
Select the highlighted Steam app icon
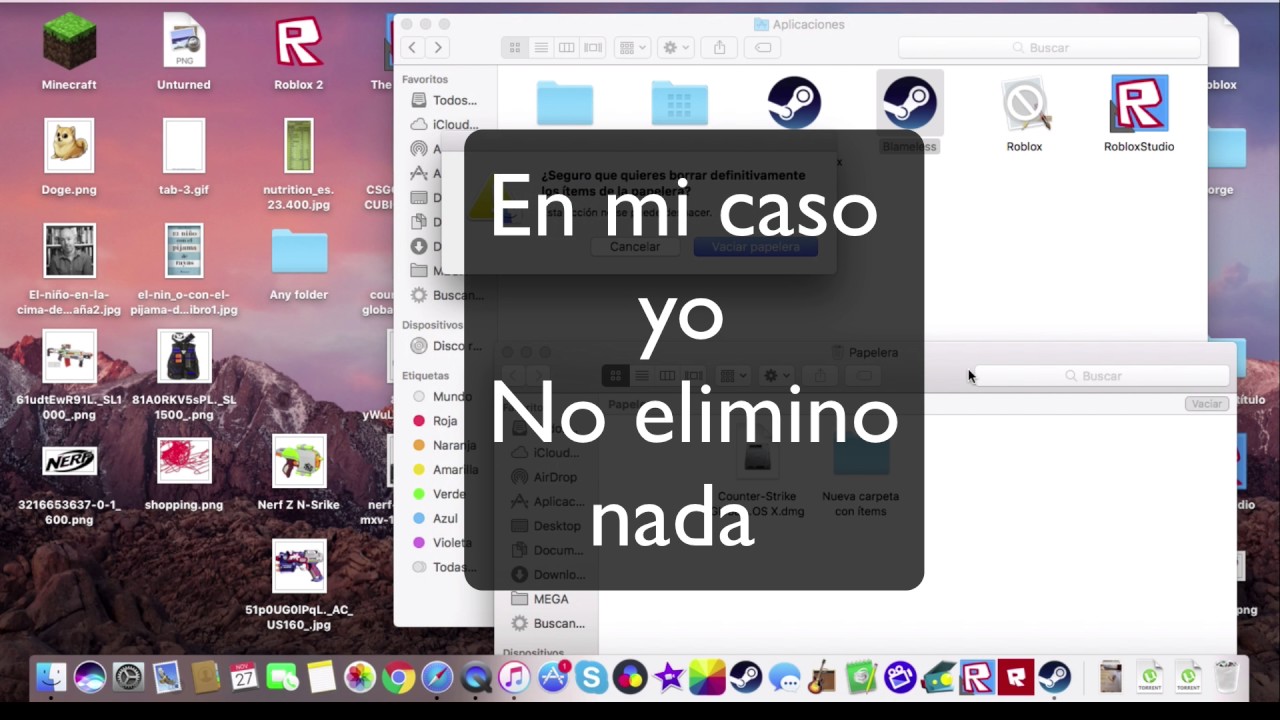(909, 104)
